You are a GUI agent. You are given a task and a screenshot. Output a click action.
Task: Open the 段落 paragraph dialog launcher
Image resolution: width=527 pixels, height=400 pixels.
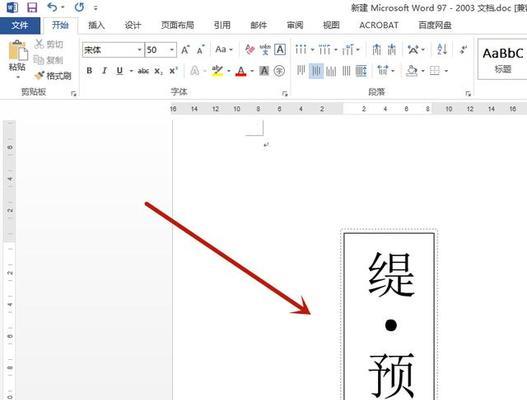(468, 93)
